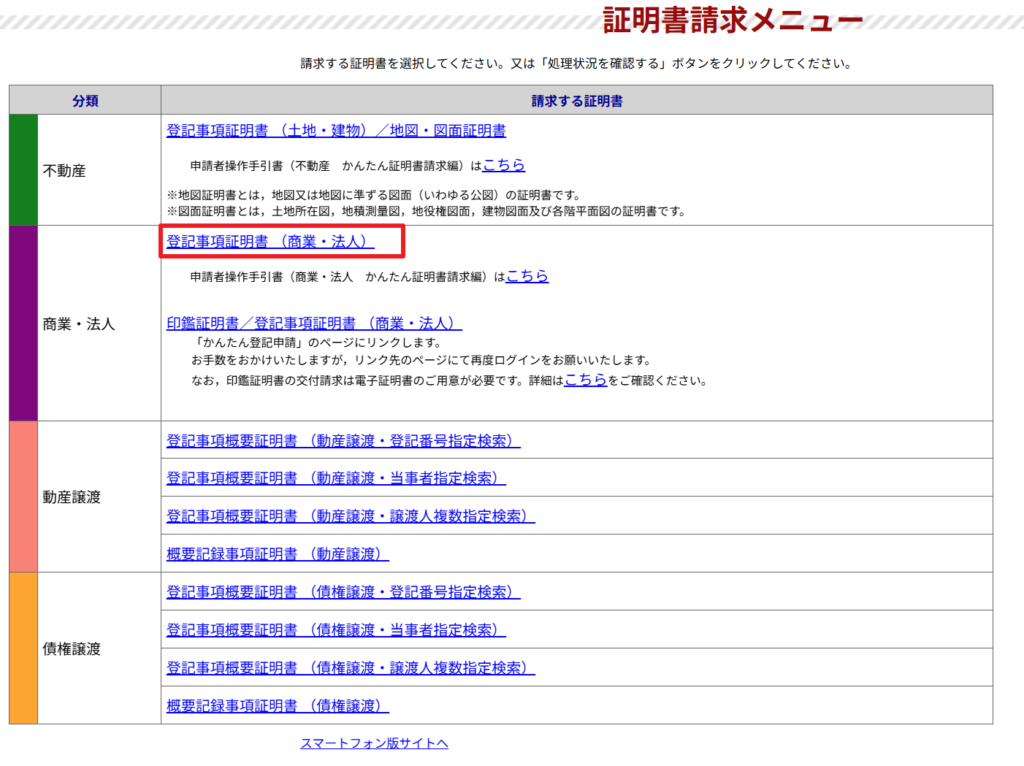1024x766 pixels.
Task: Click the 分類 column header
Action: click(x=85, y=101)
